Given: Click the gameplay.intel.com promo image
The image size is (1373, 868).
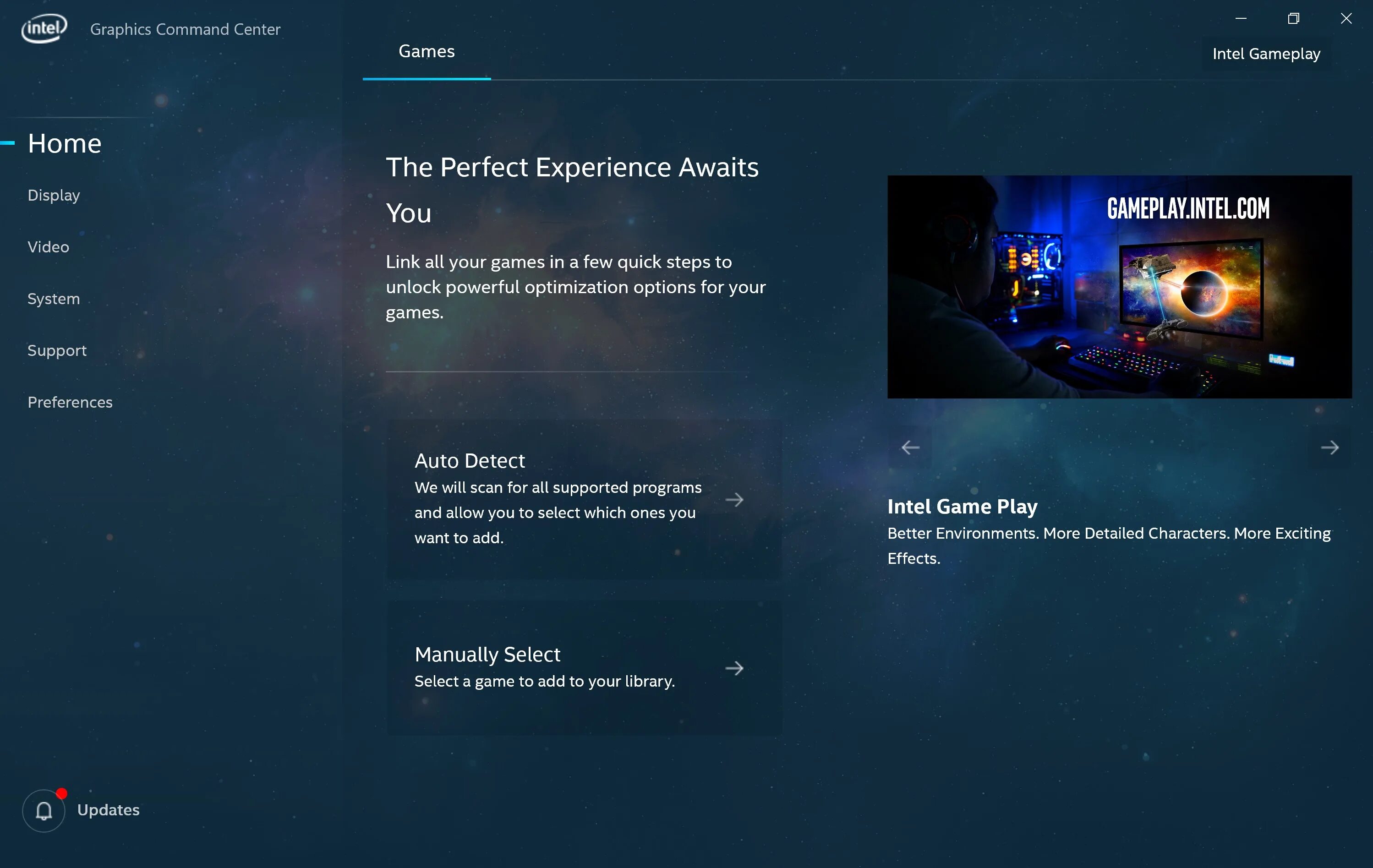Looking at the screenshot, I should (1119, 287).
